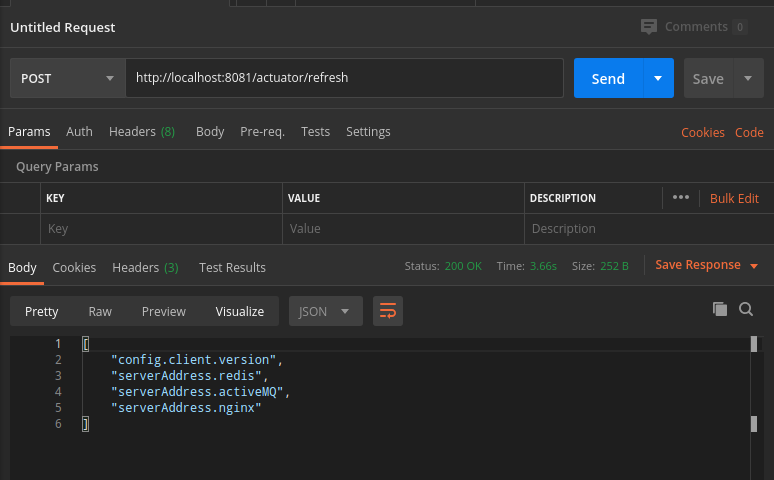Open the Pre-req. tab
The width and height of the screenshot is (774, 480).
pyautogui.click(x=262, y=132)
